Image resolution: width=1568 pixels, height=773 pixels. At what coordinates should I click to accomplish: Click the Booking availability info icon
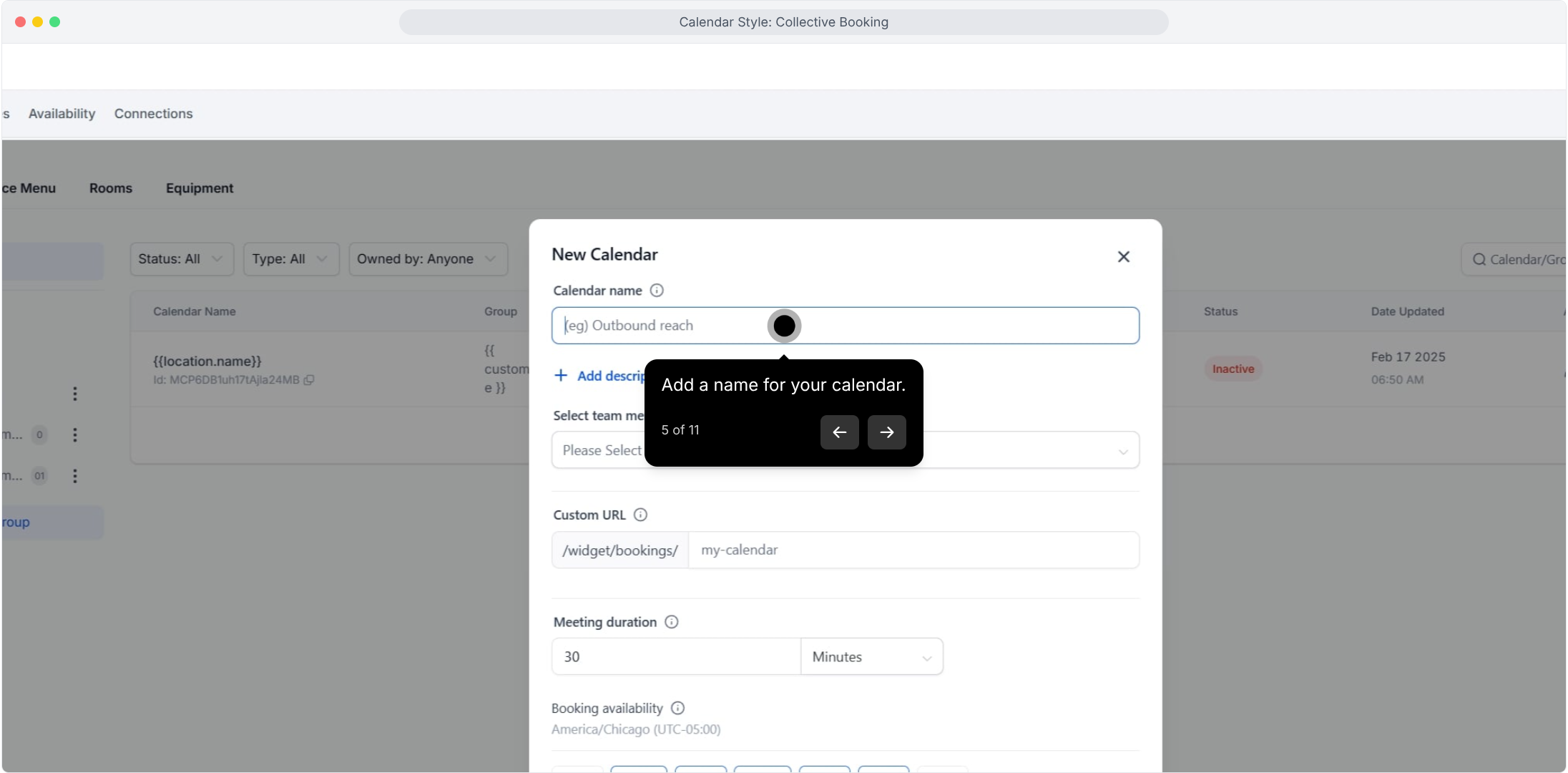(677, 708)
